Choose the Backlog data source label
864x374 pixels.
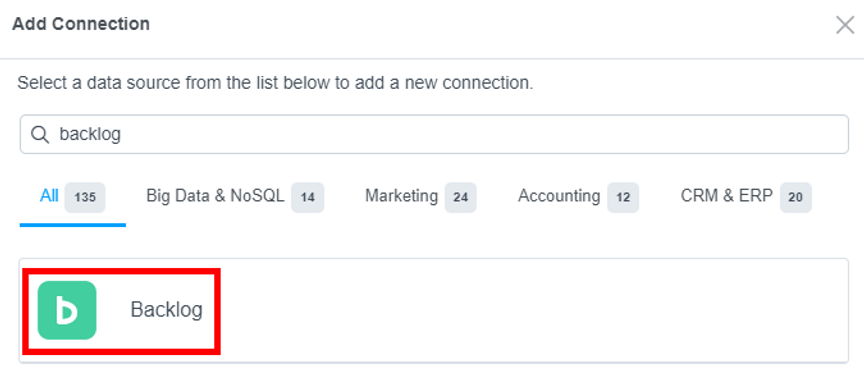(x=166, y=310)
